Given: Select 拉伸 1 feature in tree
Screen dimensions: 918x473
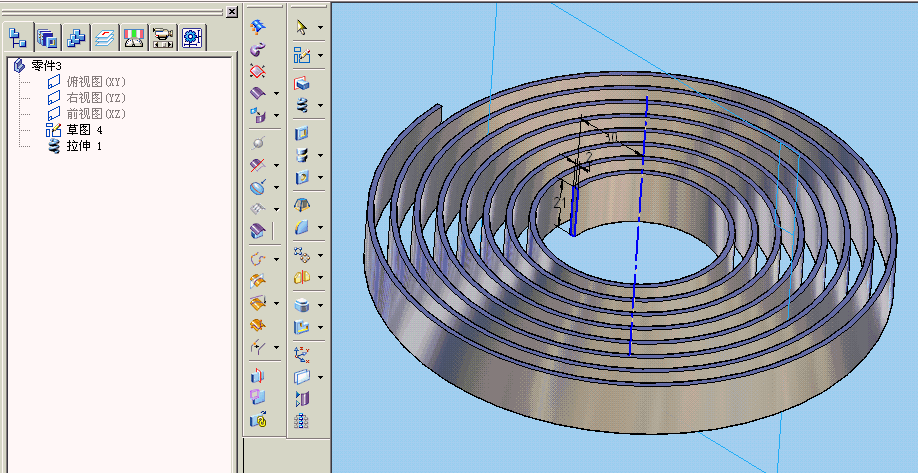Looking at the screenshot, I should click(84, 146).
